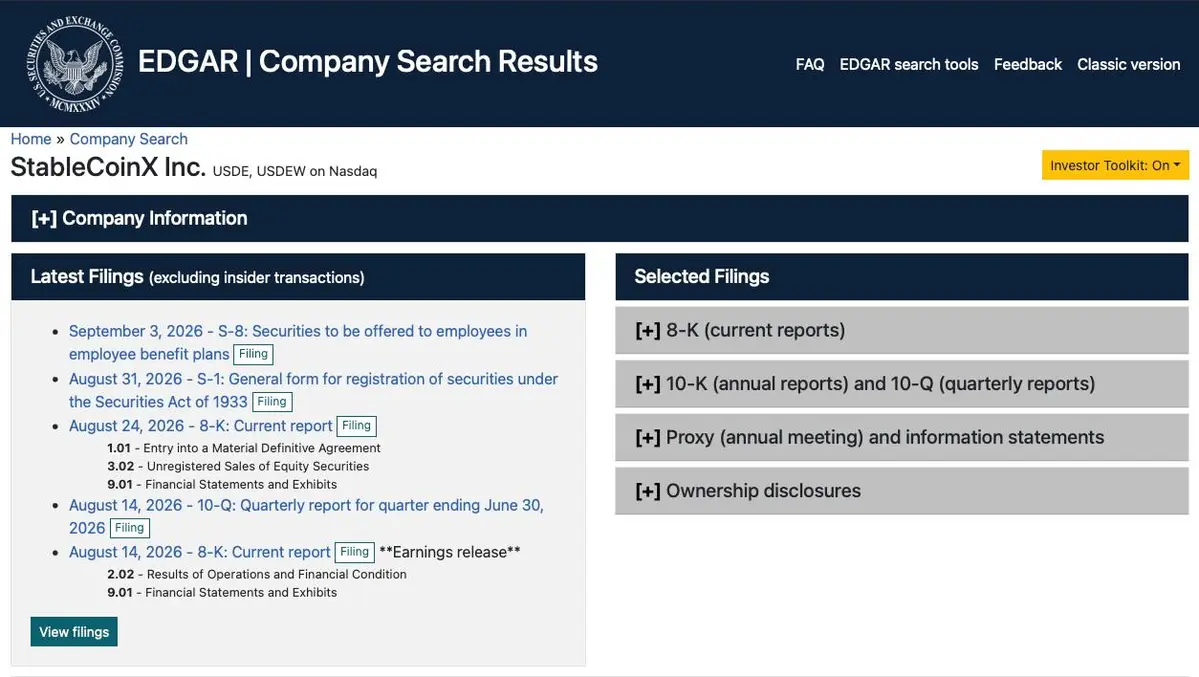Open the Filing badge for S-8 filing
1199x677 pixels.
tap(253, 354)
